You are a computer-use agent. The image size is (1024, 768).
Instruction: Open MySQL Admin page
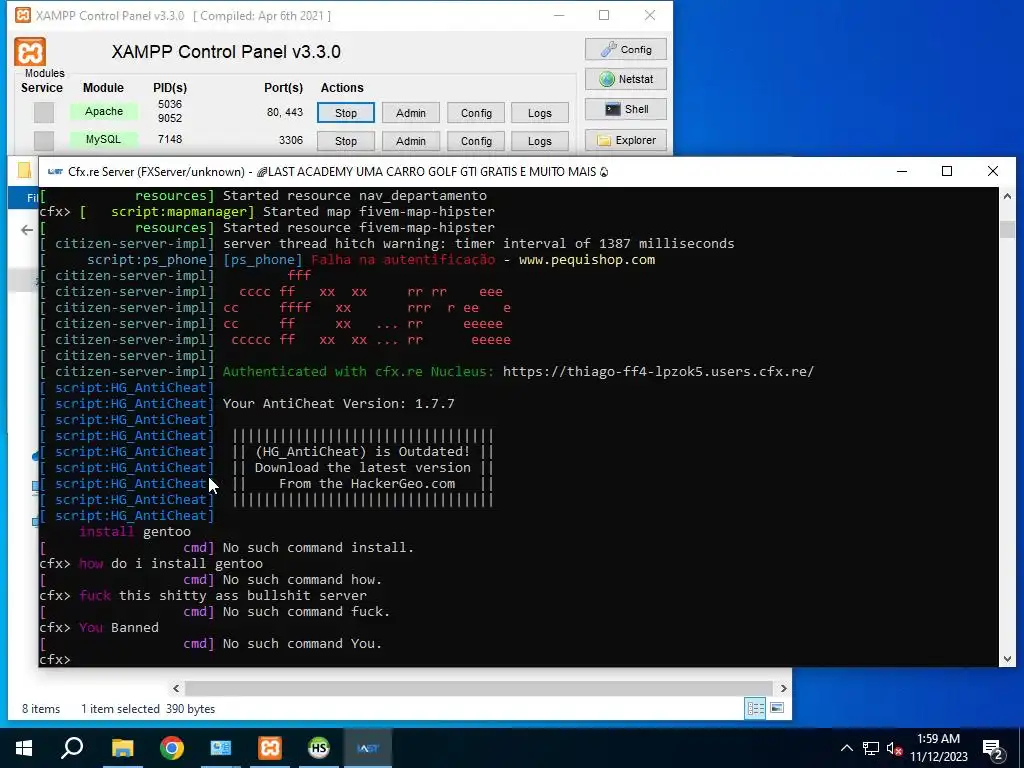click(x=410, y=141)
